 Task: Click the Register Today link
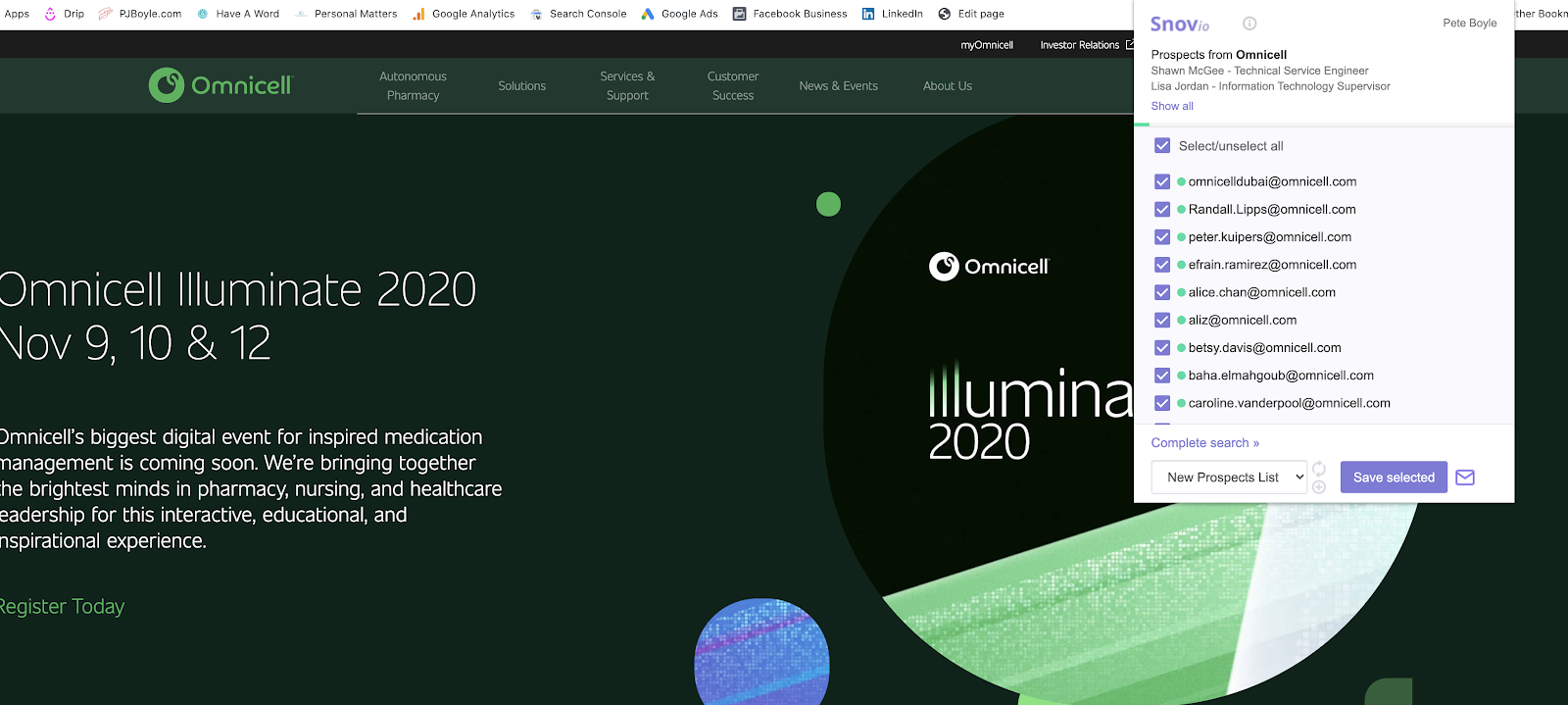pos(62,606)
